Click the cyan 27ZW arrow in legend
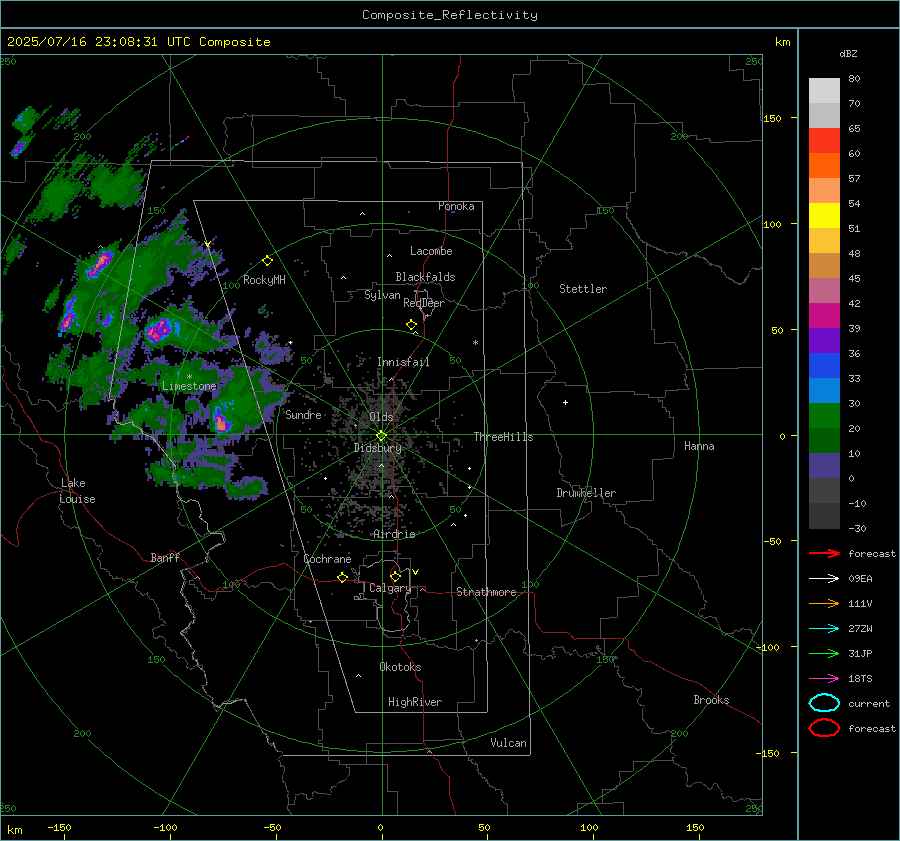The width and height of the screenshot is (900, 841). tap(824, 629)
